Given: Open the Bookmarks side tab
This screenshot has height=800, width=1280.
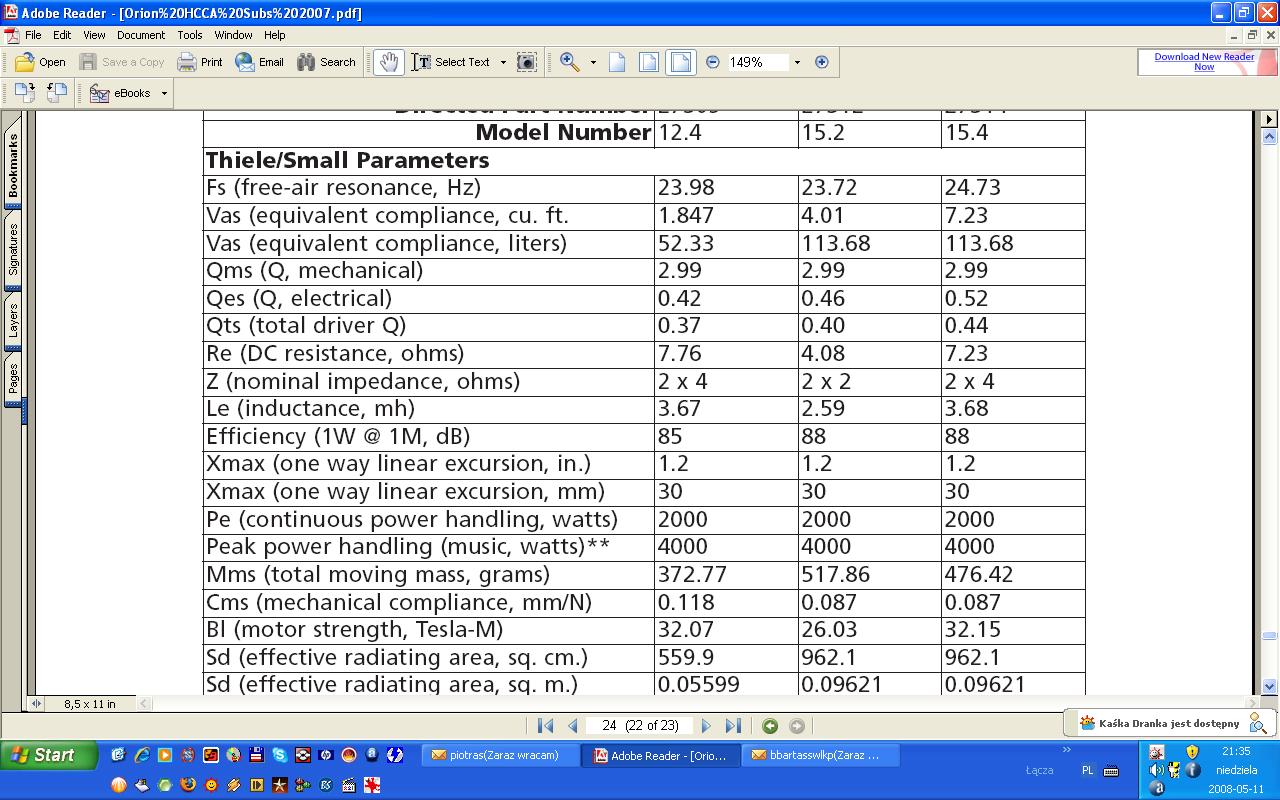Looking at the screenshot, I should tap(14, 166).
